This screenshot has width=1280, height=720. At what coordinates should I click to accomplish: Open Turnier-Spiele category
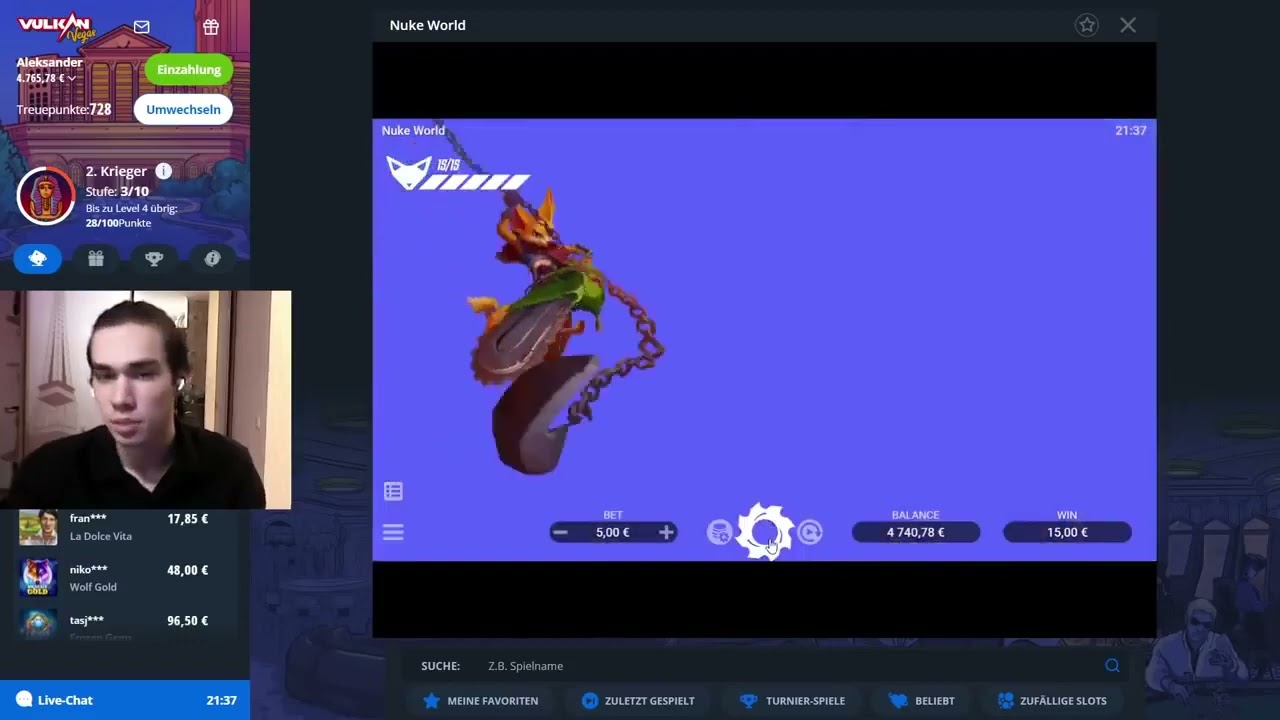pos(792,701)
